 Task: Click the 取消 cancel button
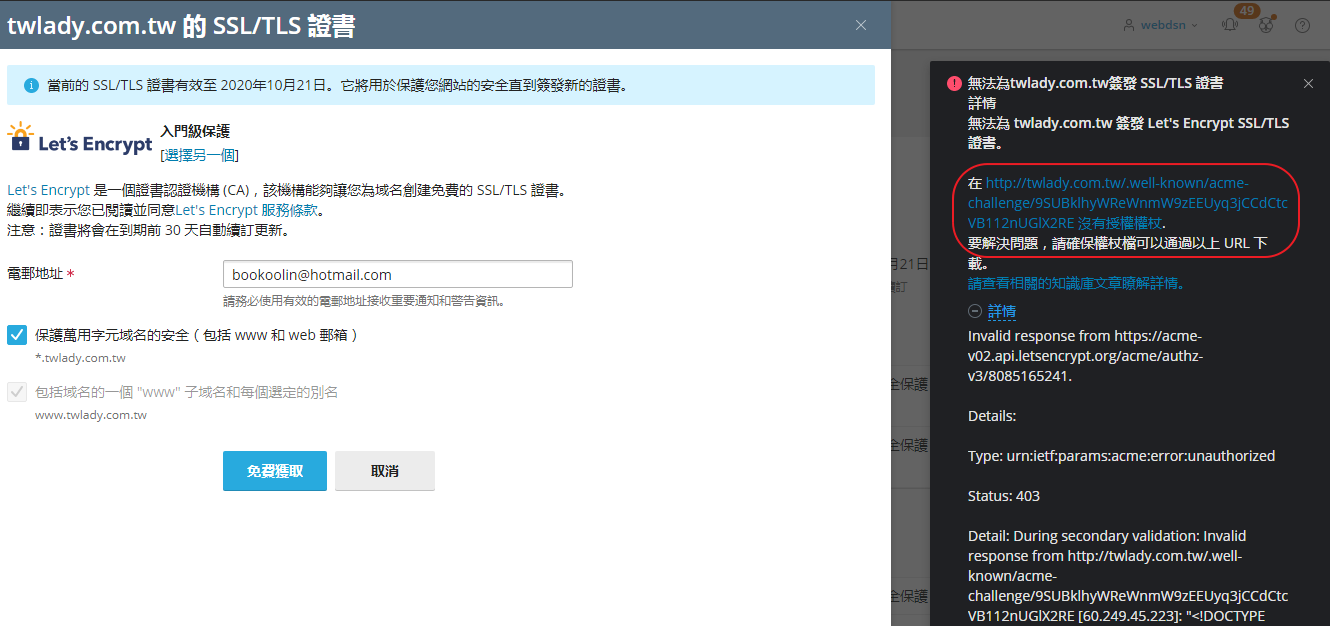coord(385,471)
